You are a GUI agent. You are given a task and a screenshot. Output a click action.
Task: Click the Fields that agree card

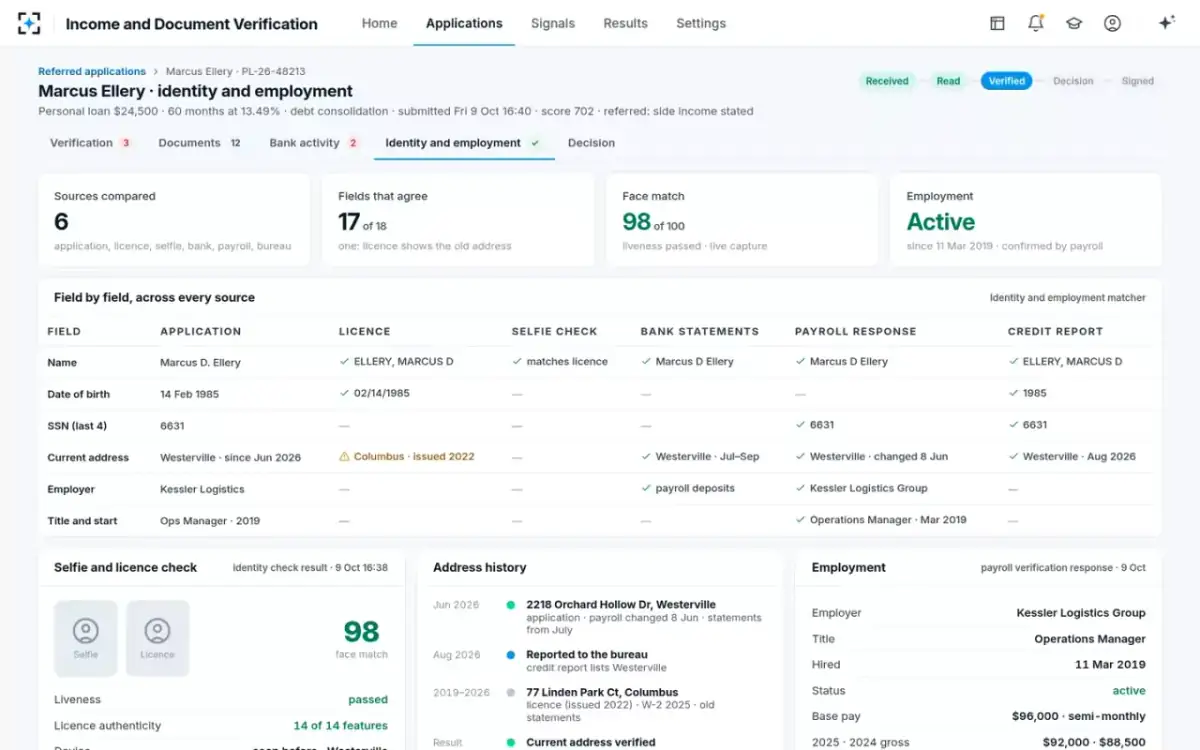pyautogui.click(x=458, y=220)
